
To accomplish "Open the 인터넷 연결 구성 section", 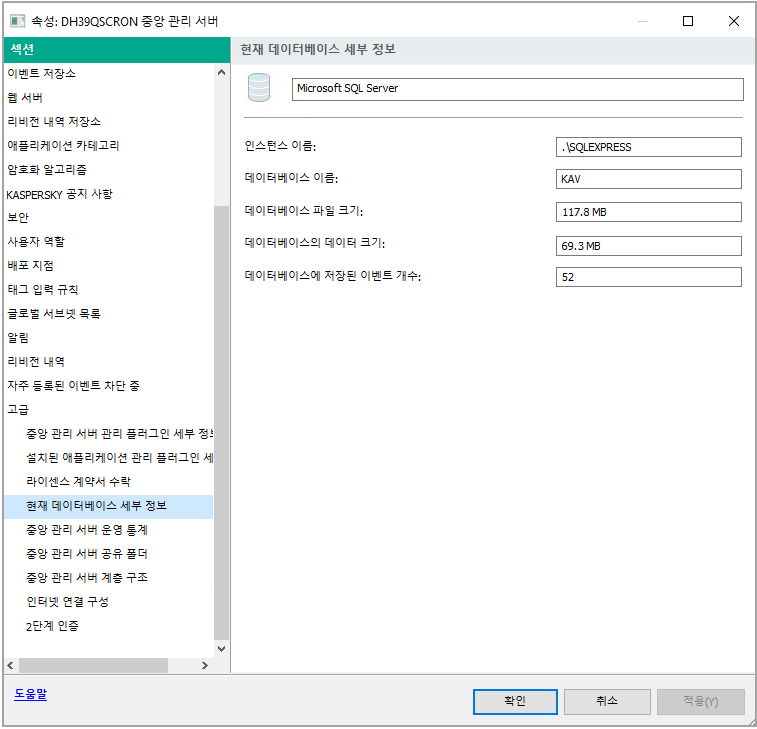I will point(67,601).
